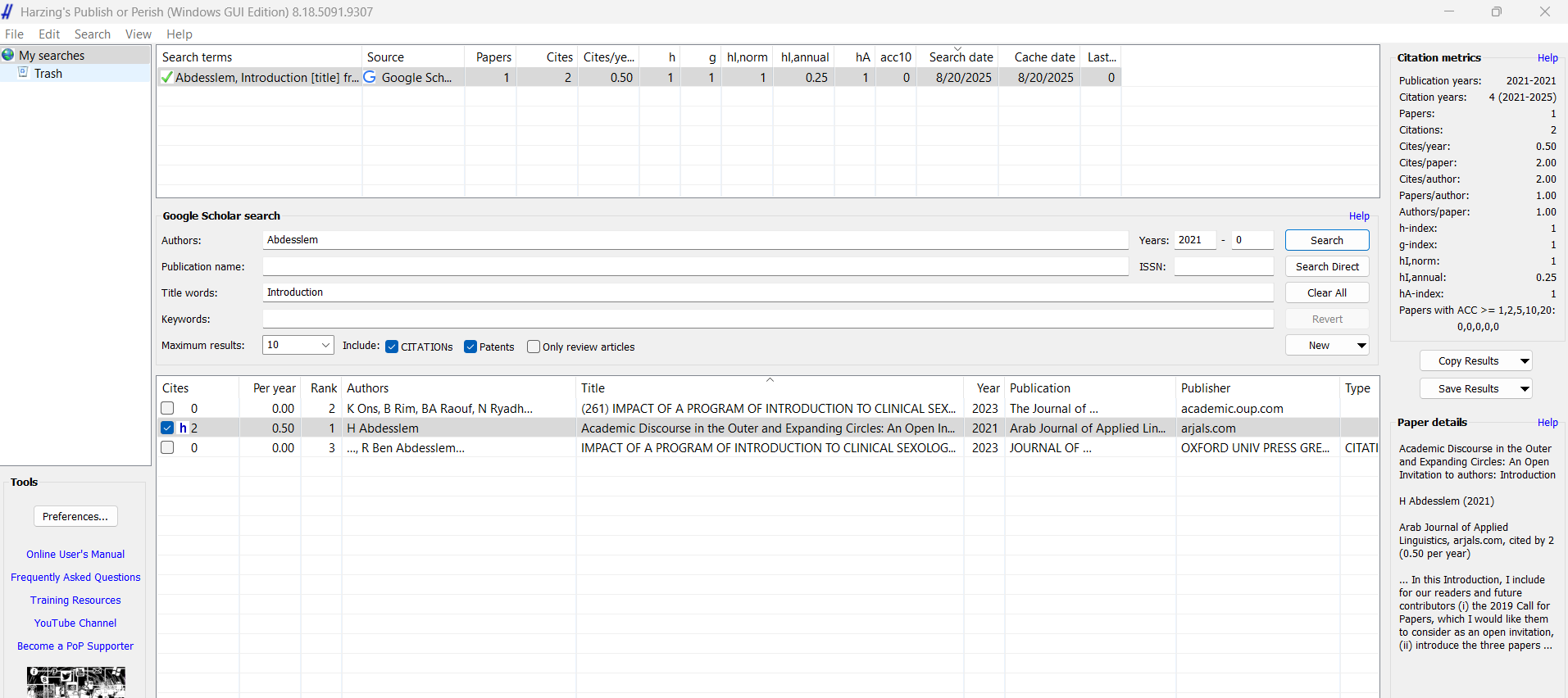Click the QR code image in Tools
This screenshot has width=1568, height=698.
point(75,682)
